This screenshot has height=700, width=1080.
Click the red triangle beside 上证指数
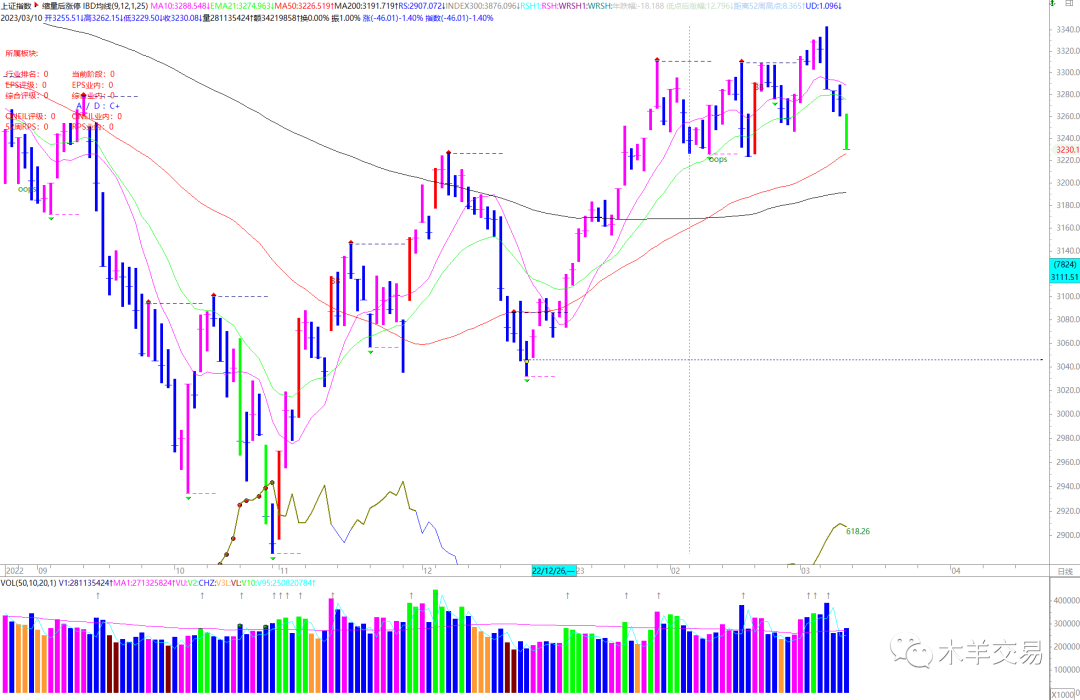[x=37, y=6]
